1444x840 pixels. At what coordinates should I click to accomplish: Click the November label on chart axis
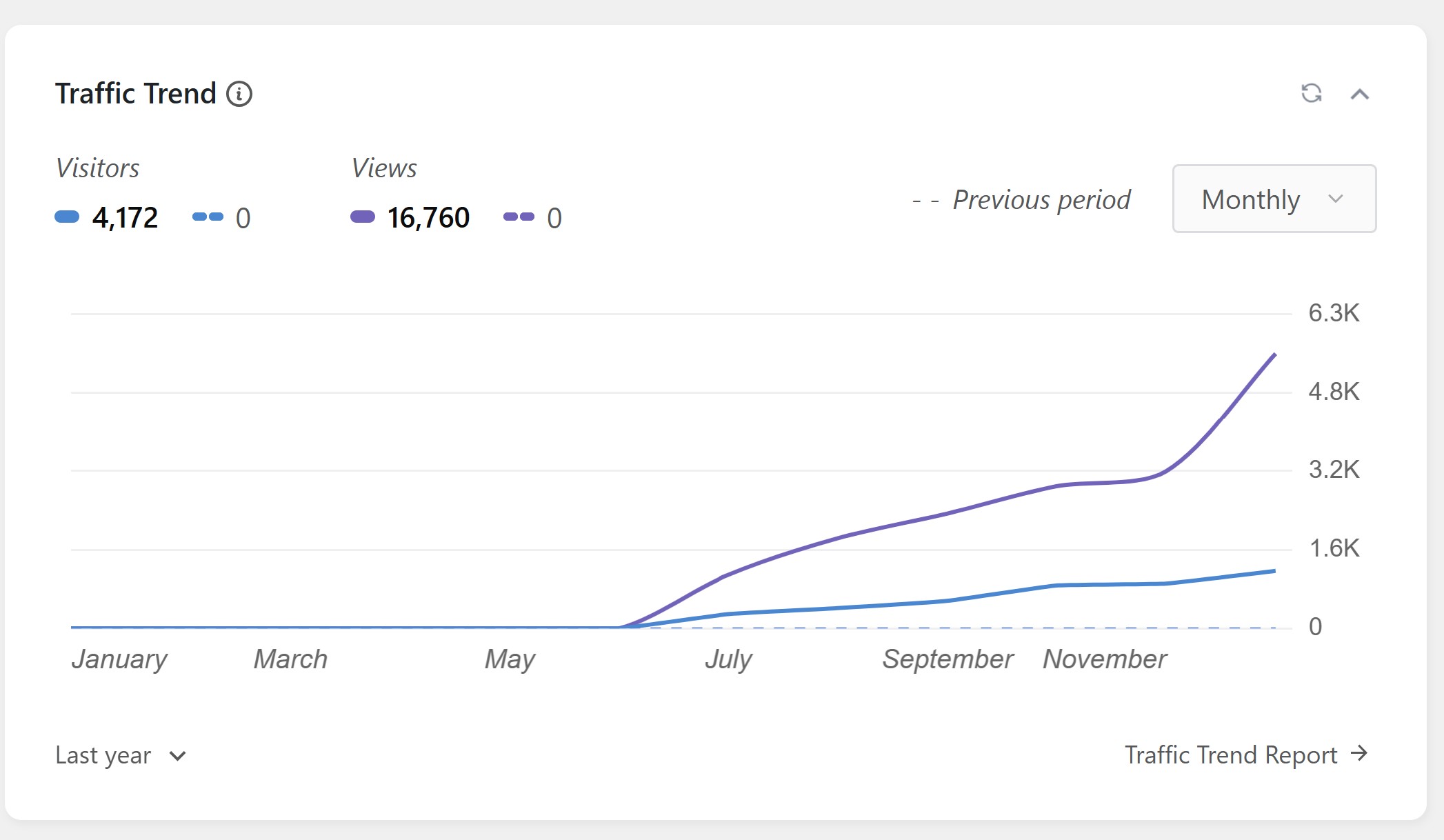point(1105,659)
